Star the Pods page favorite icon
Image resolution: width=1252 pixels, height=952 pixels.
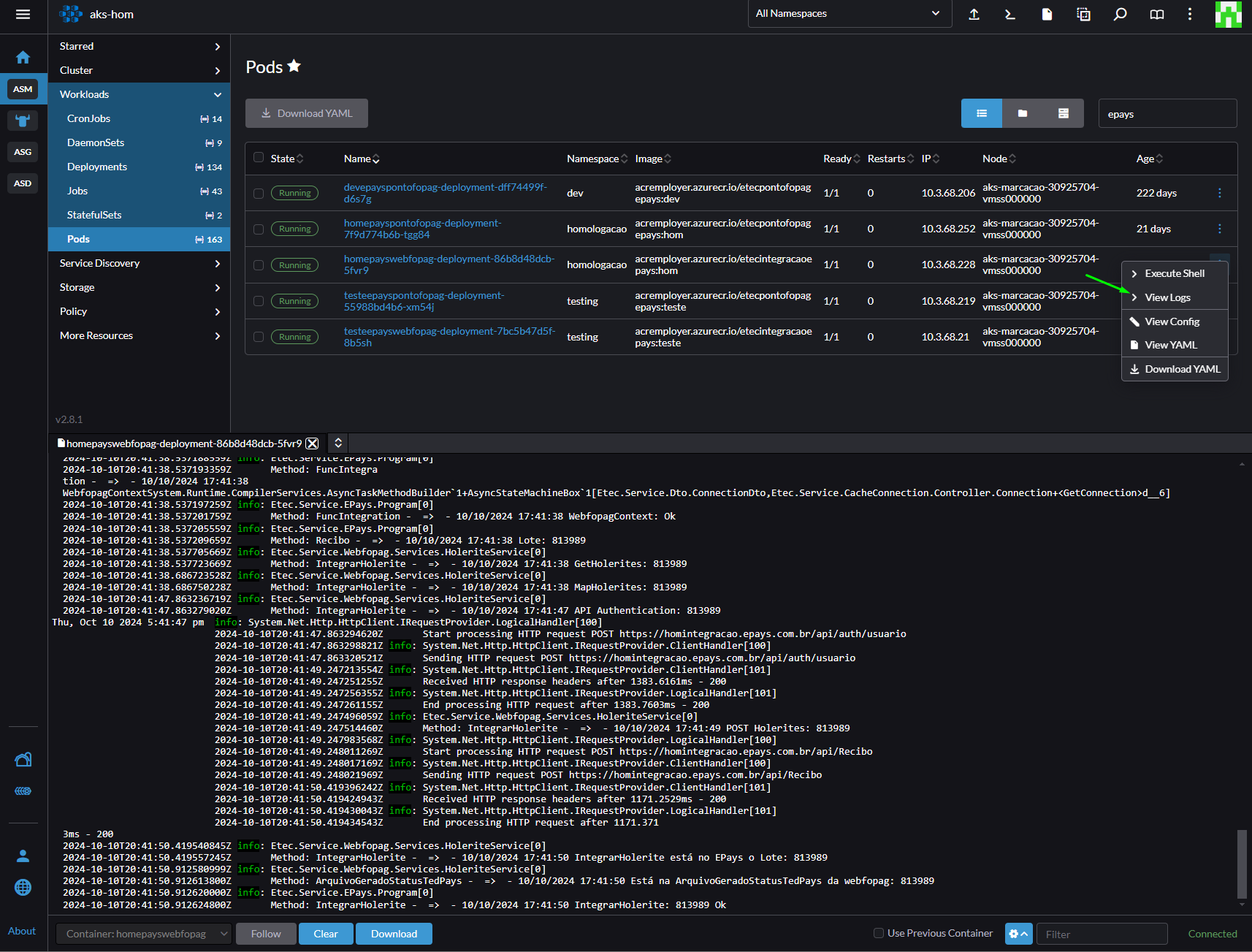[294, 66]
